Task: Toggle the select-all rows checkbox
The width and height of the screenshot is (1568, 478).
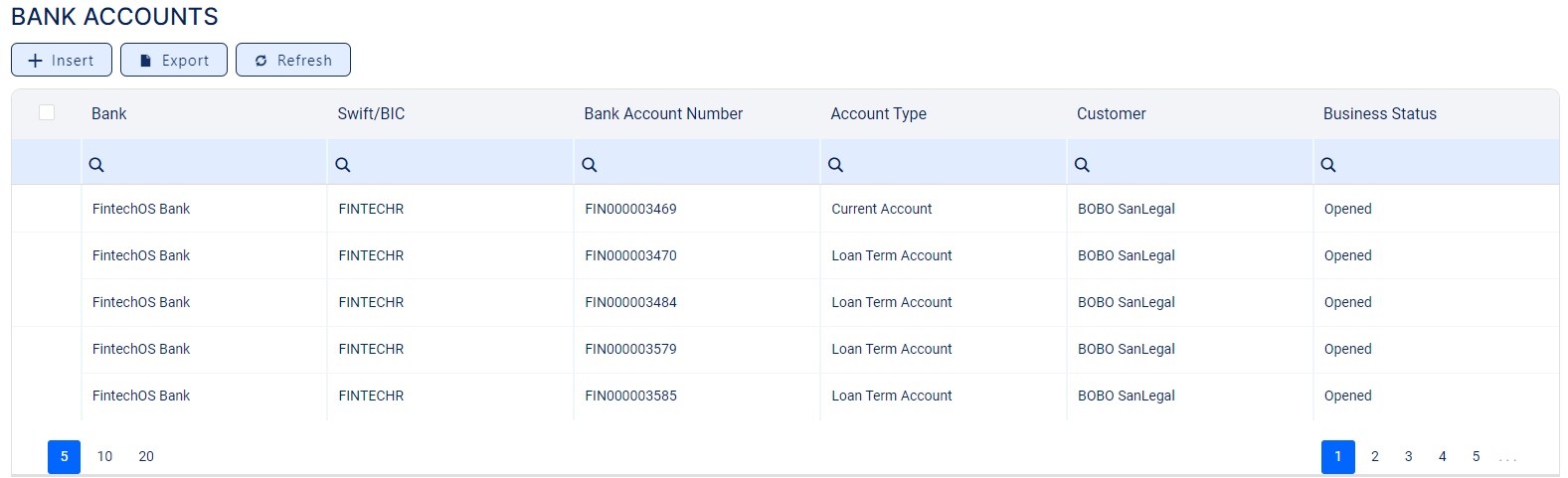Action: tap(47, 112)
